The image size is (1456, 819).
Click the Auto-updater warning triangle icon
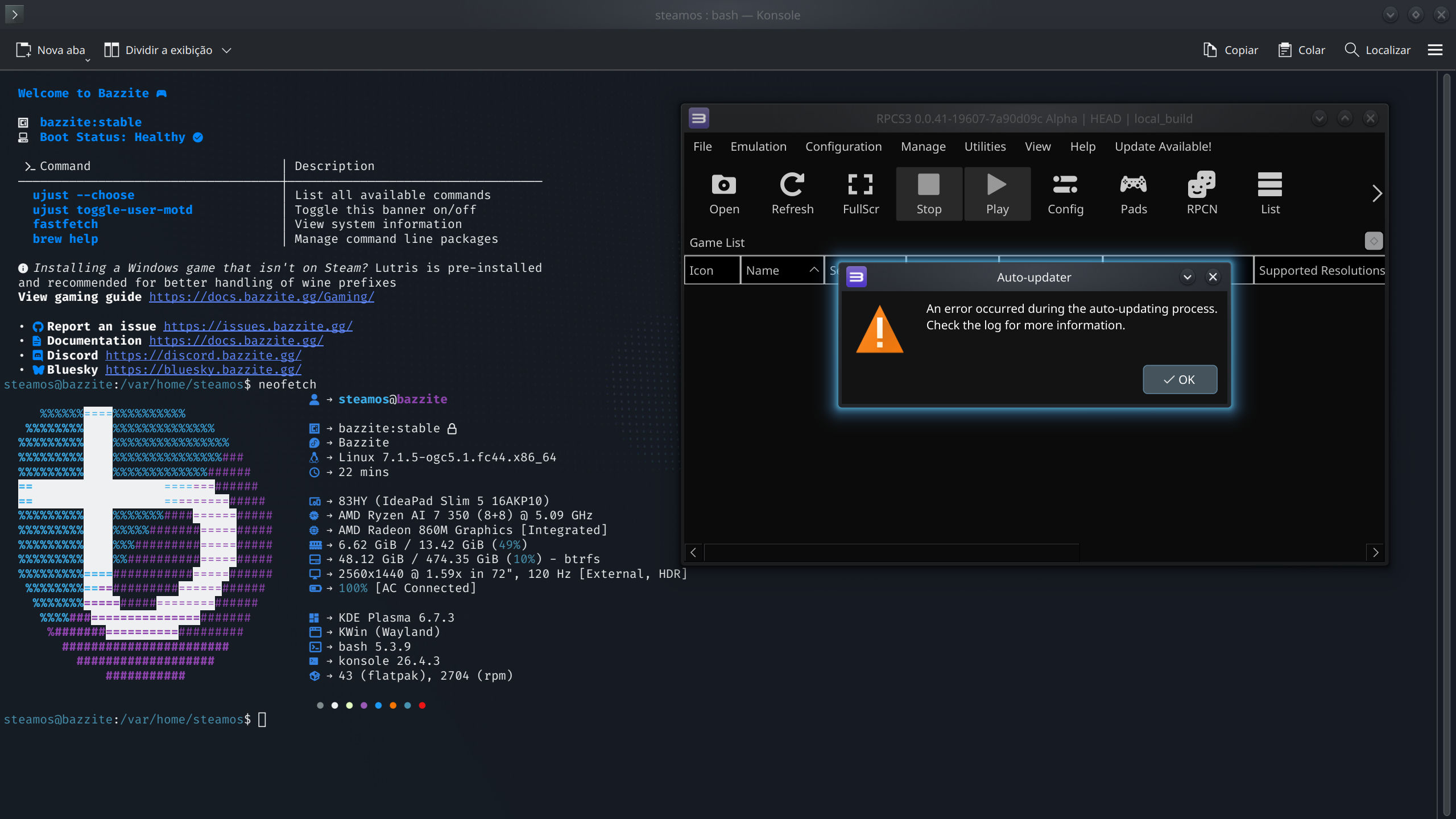879,329
